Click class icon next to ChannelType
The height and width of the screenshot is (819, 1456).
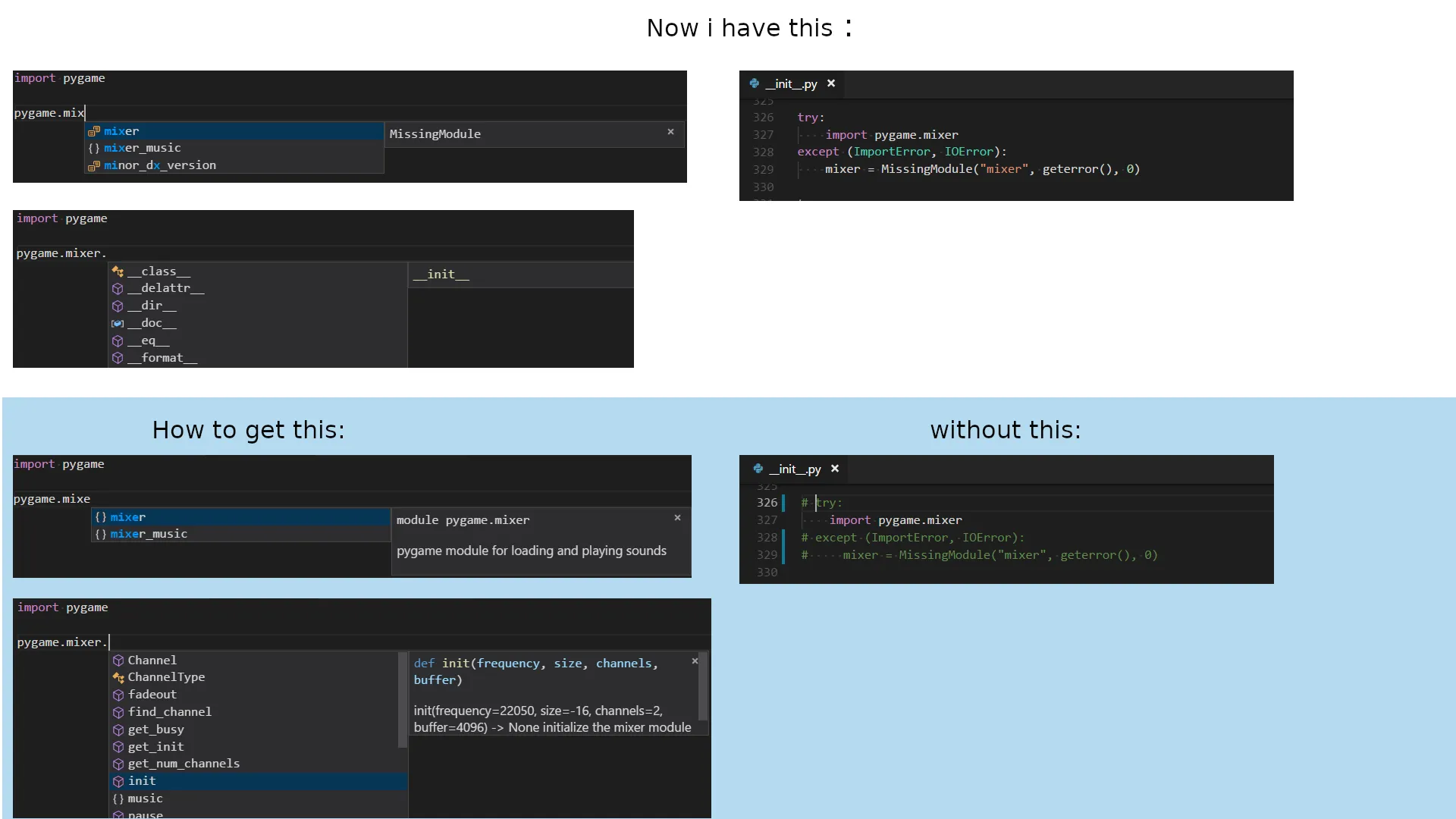tap(118, 678)
